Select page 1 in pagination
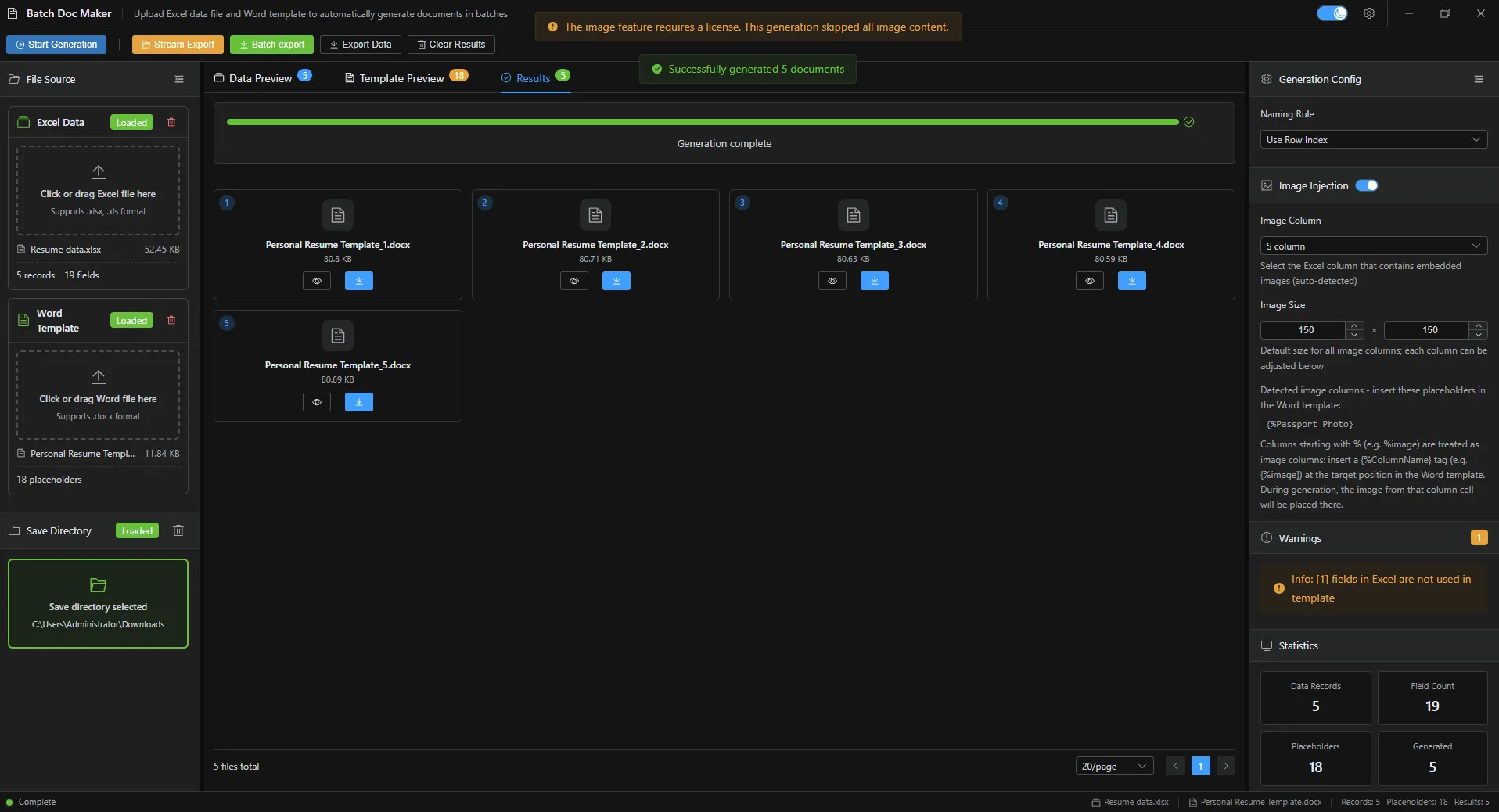 pos(1200,766)
